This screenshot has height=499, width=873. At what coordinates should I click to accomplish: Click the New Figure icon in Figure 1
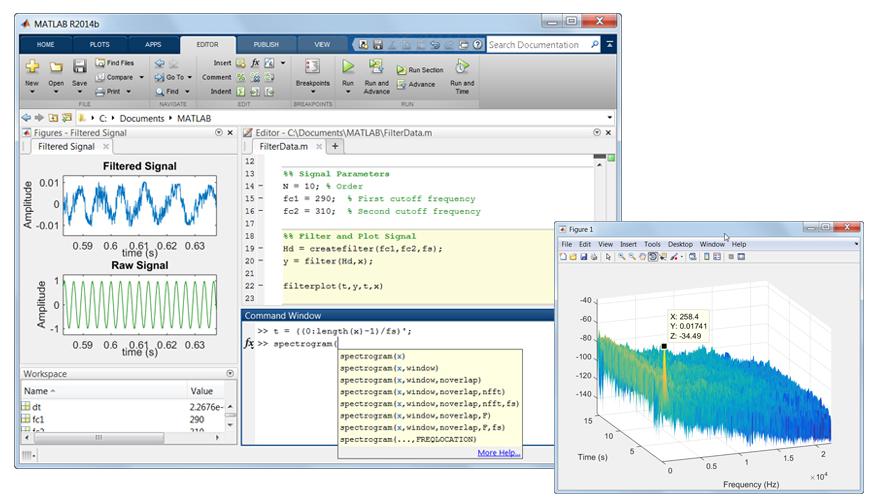pyautogui.click(x=563, y=257)
